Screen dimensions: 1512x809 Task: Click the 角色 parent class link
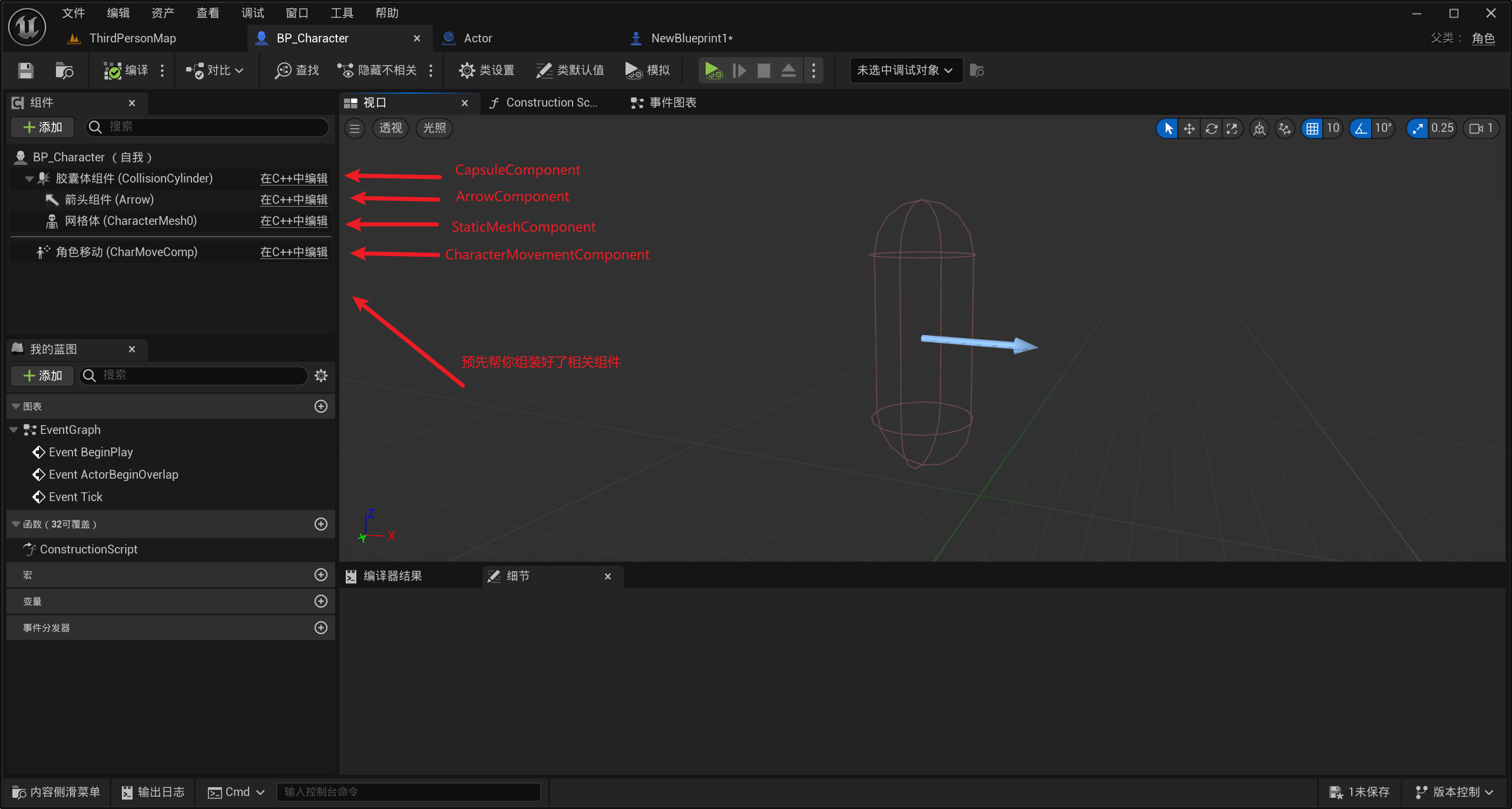(x=1483, y=38)
